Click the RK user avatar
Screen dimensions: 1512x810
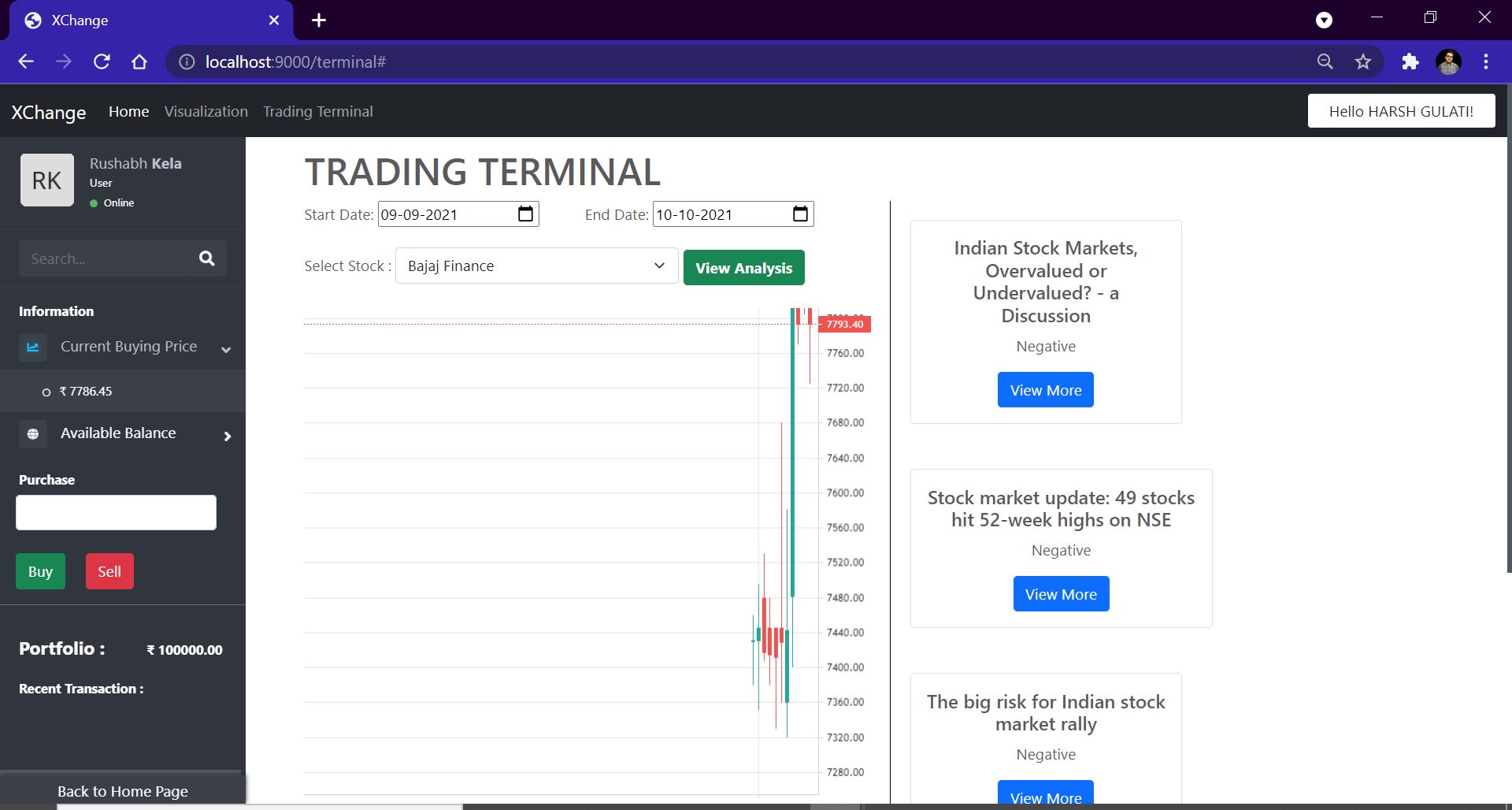coord(47,180)
